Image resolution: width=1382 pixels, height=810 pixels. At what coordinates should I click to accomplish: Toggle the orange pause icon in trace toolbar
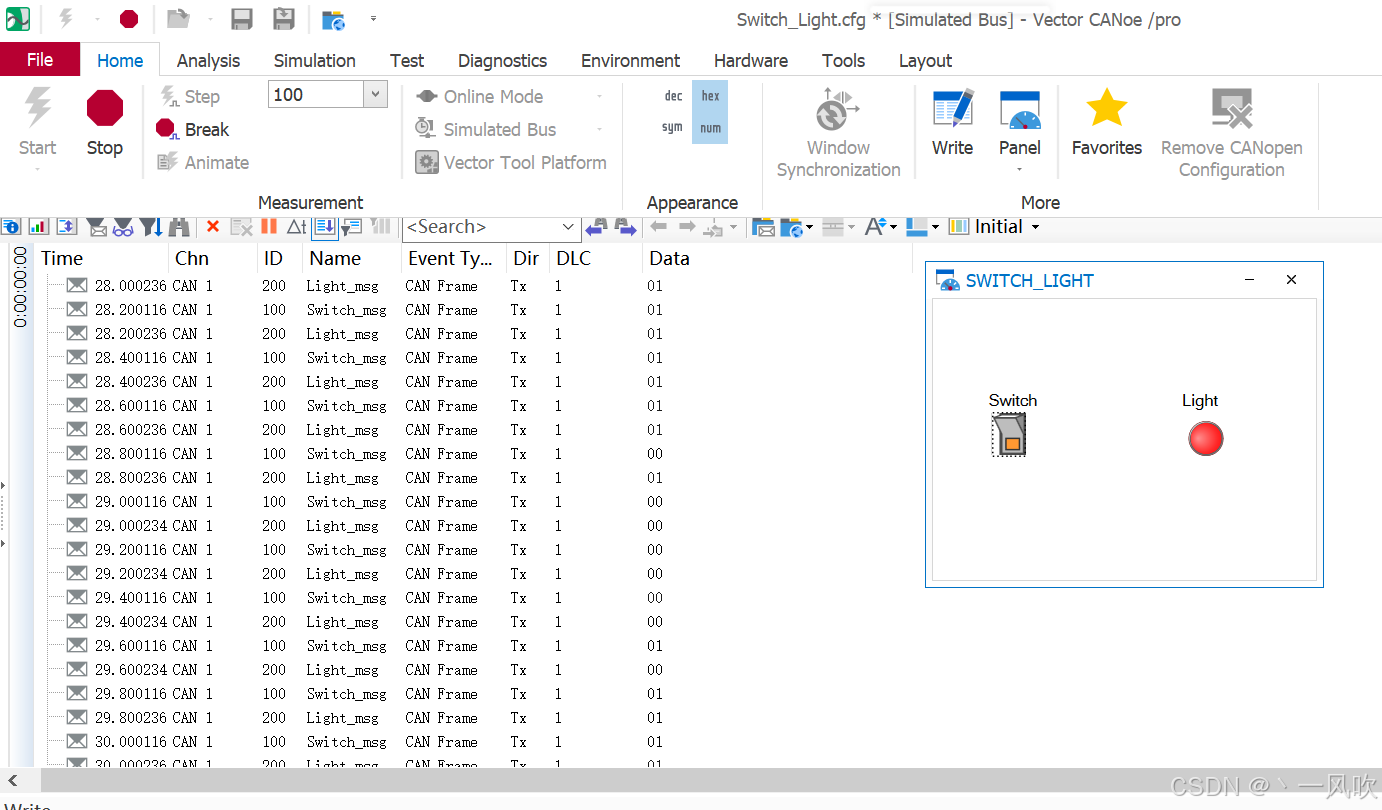(x=269, y=227)
